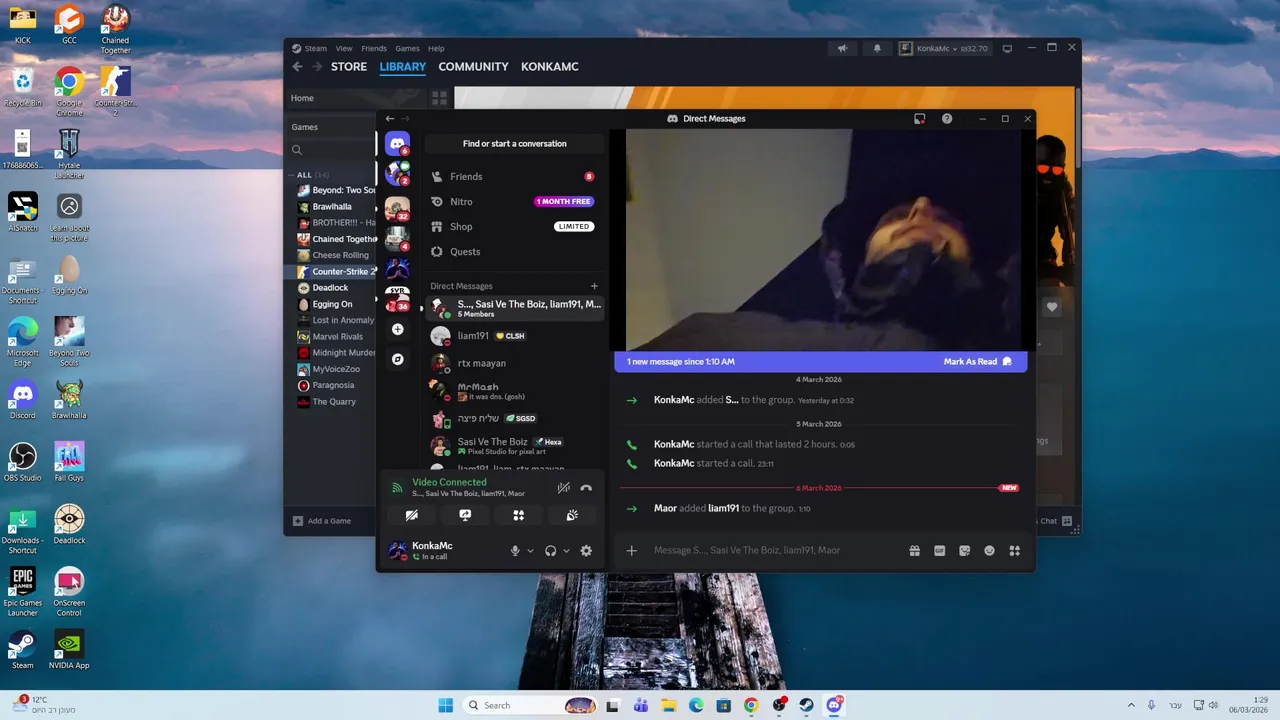The height and width of the screenshot is (720, 1280).
Task: Open Discord call activities button
Action: click(x=518, y=515)
